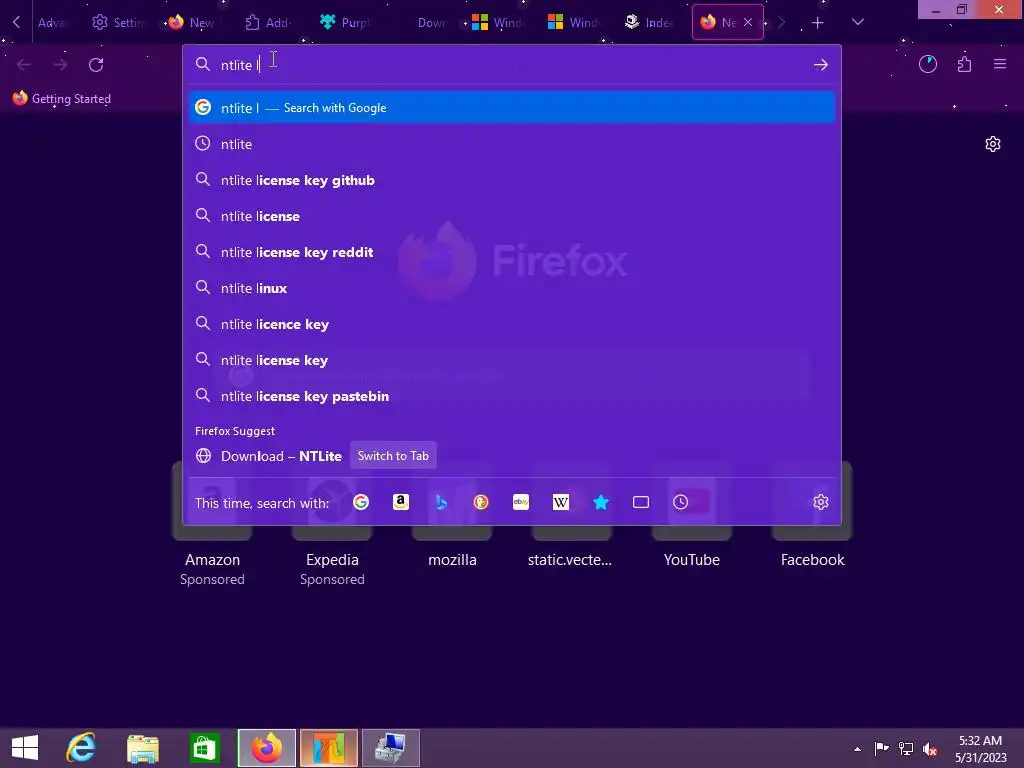Open the NTLite app in taskbar
The height and width of the screenshot is (768, 1024).
(x=328, y=748)
